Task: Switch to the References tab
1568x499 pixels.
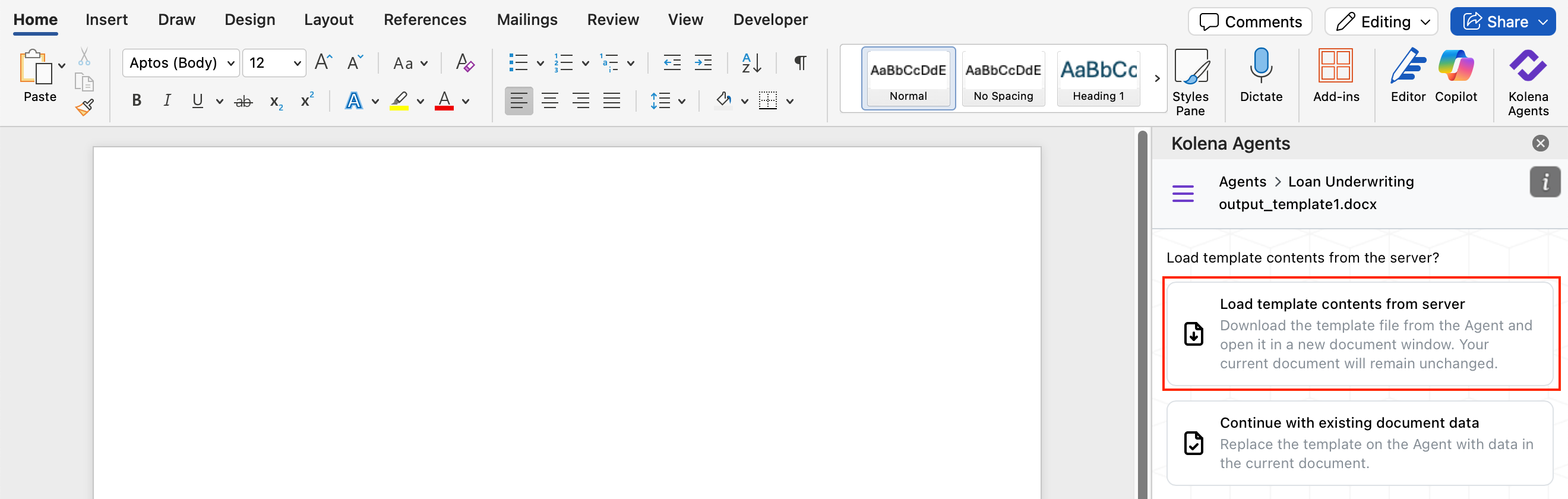Action: [x=425, y=20]
